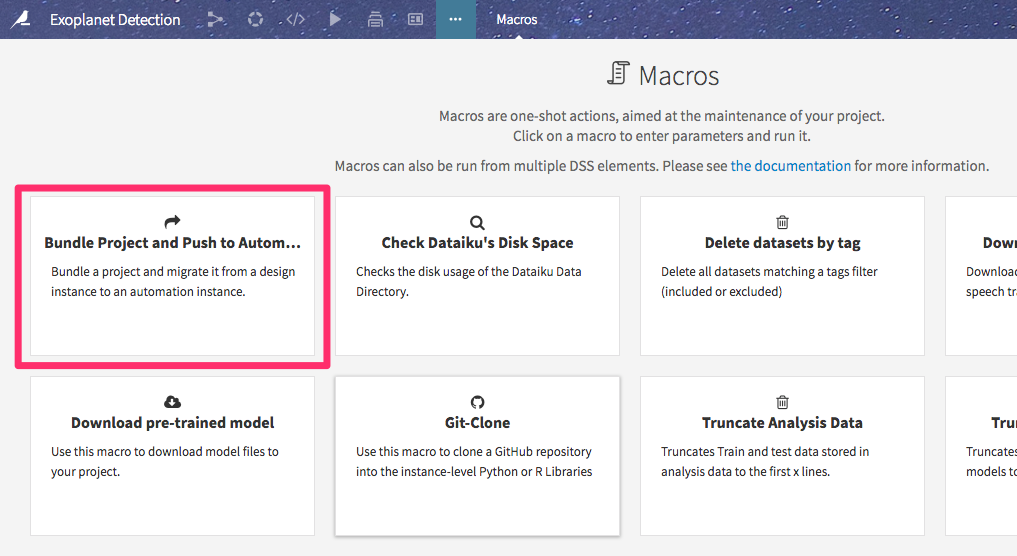Open Truncate Analysis Data macro
Screen dimensions: 1017x556
pos(782,455)
